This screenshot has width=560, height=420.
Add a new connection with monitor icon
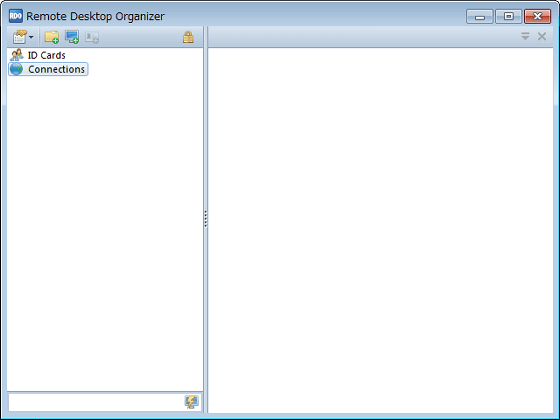click(72, 37)
